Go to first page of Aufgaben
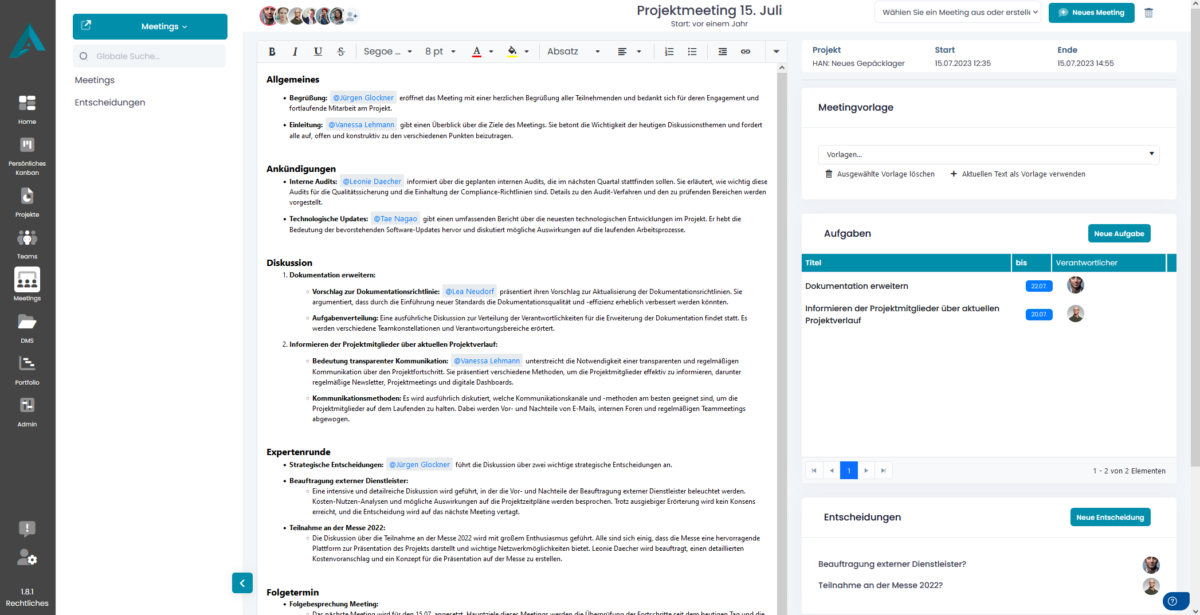 (815, 470)
